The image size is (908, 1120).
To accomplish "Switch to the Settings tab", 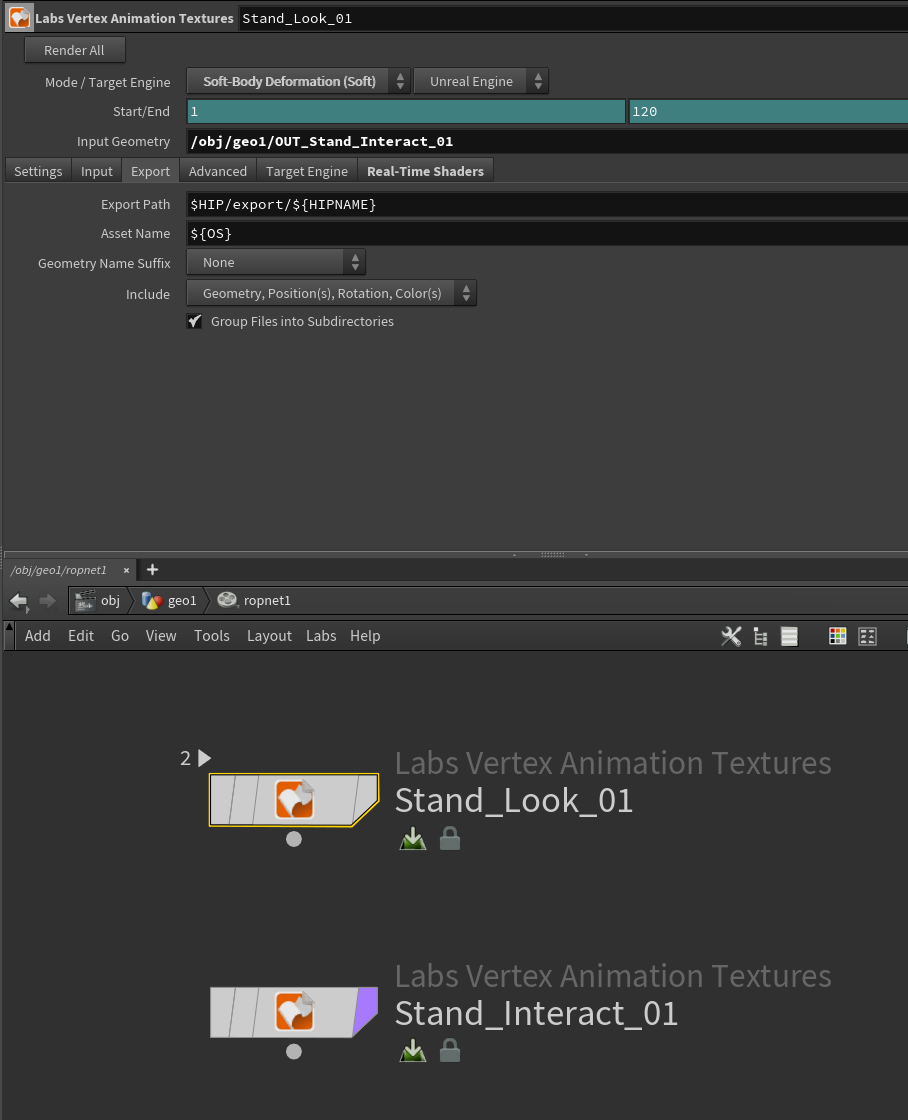I will 38,171.
